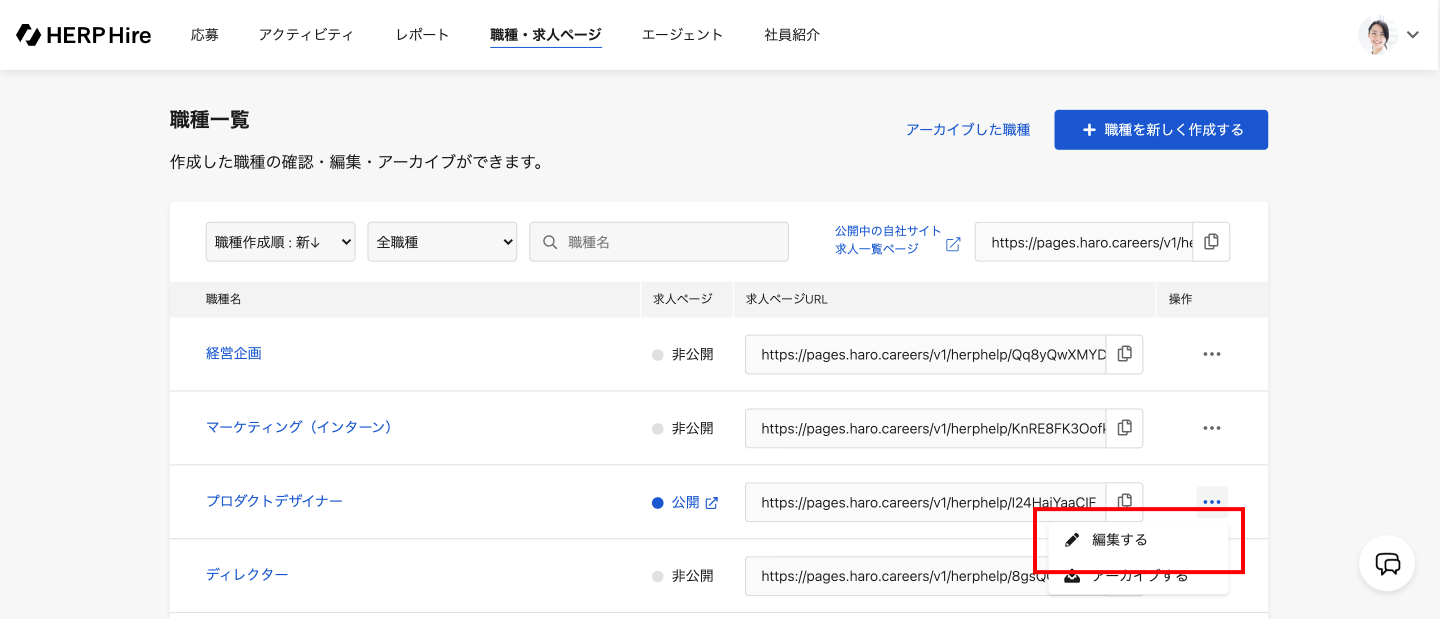The width and height of the screenshot is (1440, 619).
Task: Copy the マーケティング（インターン） job page URL
Action: click(x=1124, y=428)
